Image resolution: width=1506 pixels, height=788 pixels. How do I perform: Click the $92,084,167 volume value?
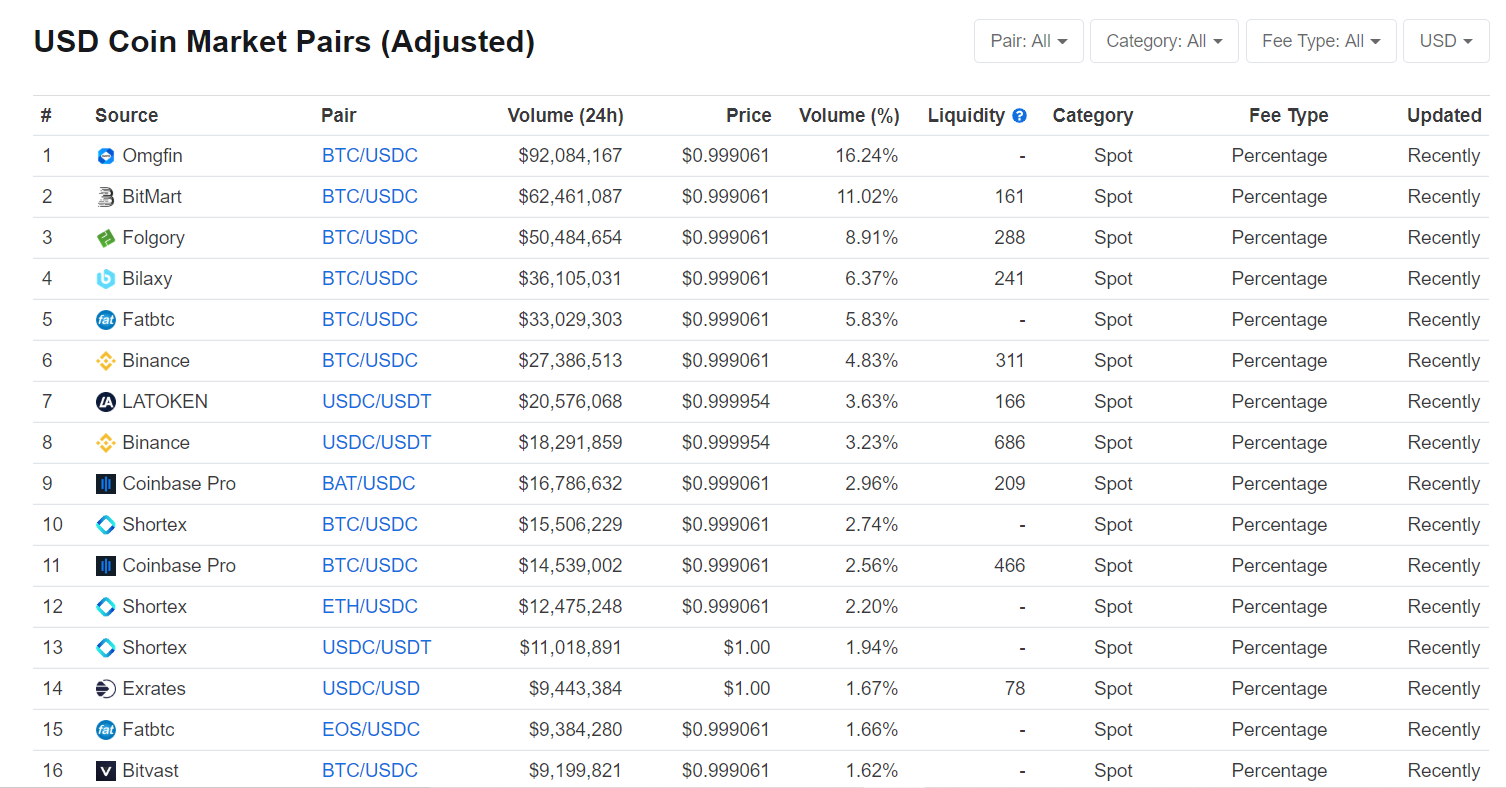coord(570,156)
